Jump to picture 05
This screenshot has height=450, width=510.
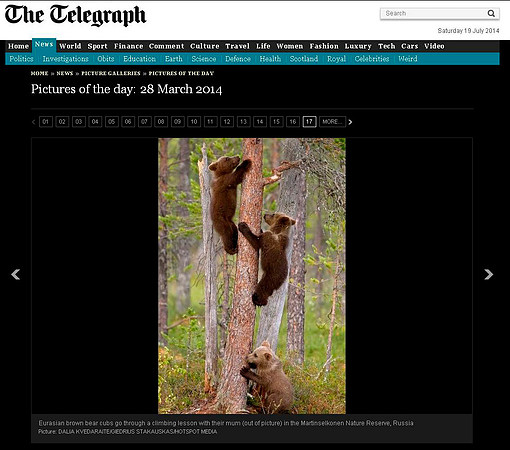click(x=112, y=122)
